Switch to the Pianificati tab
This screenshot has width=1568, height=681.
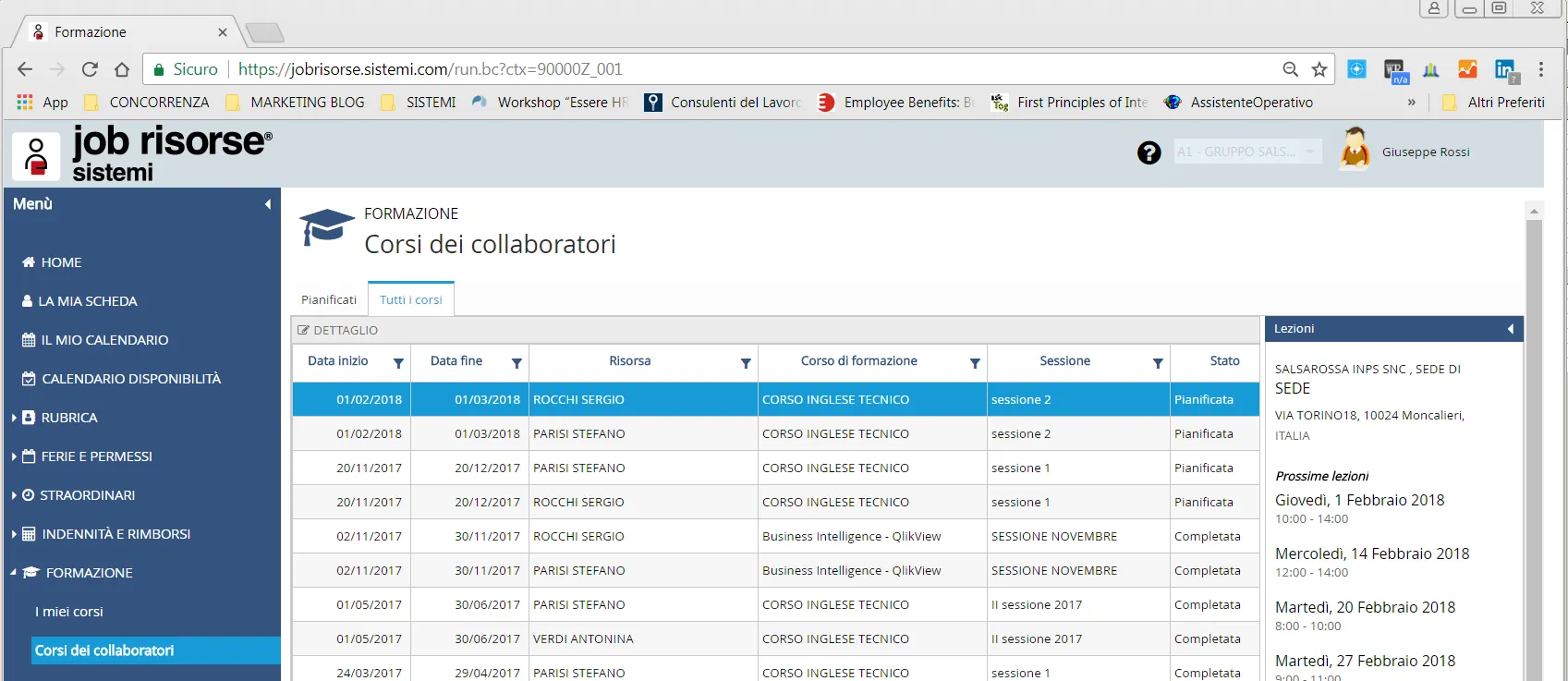(328, 299)
